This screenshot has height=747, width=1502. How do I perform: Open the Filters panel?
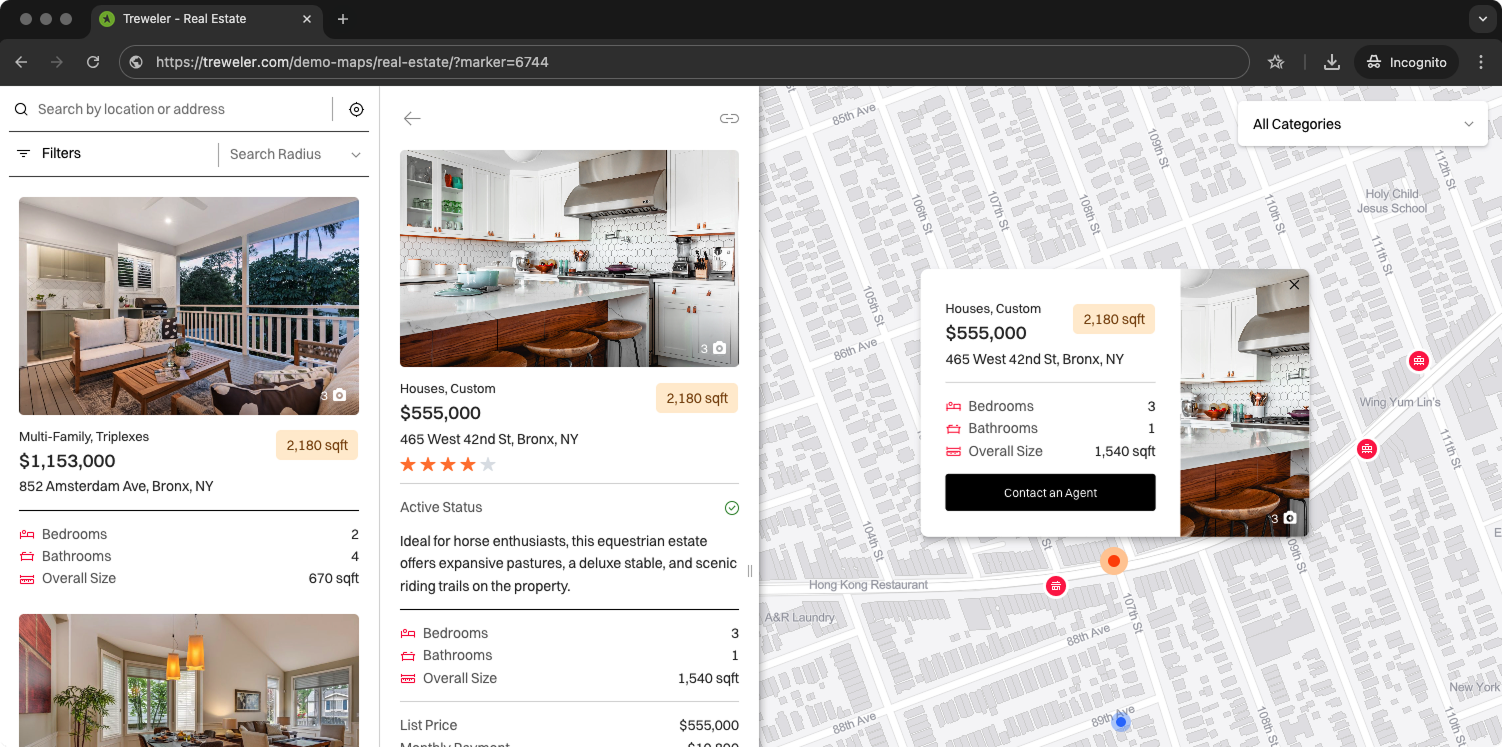[49, 153]
